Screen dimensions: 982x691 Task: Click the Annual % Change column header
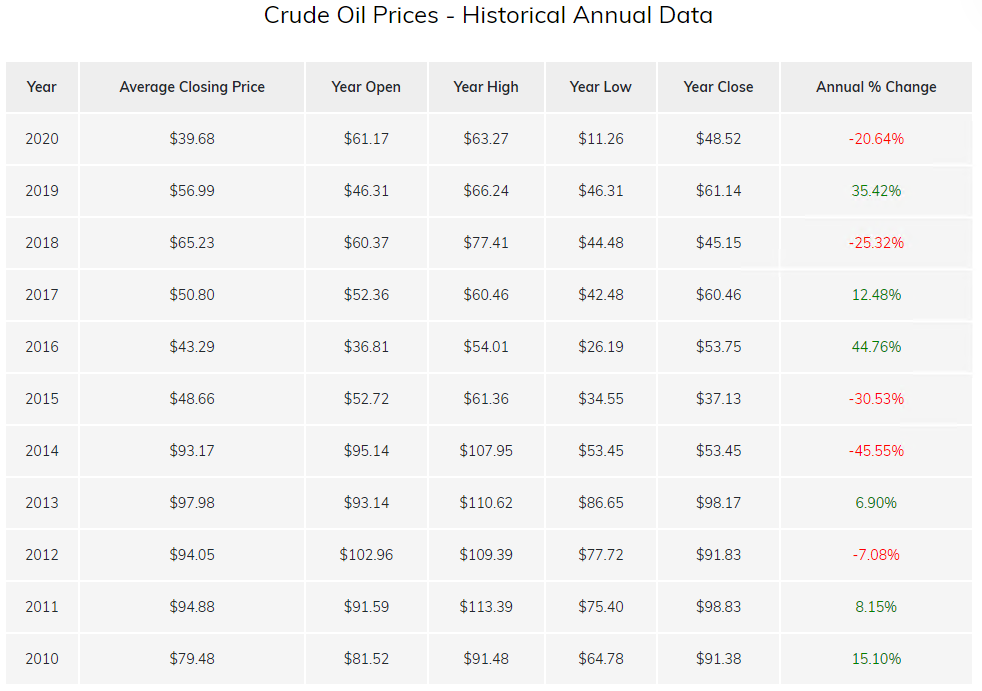click(x=876, y=87)
